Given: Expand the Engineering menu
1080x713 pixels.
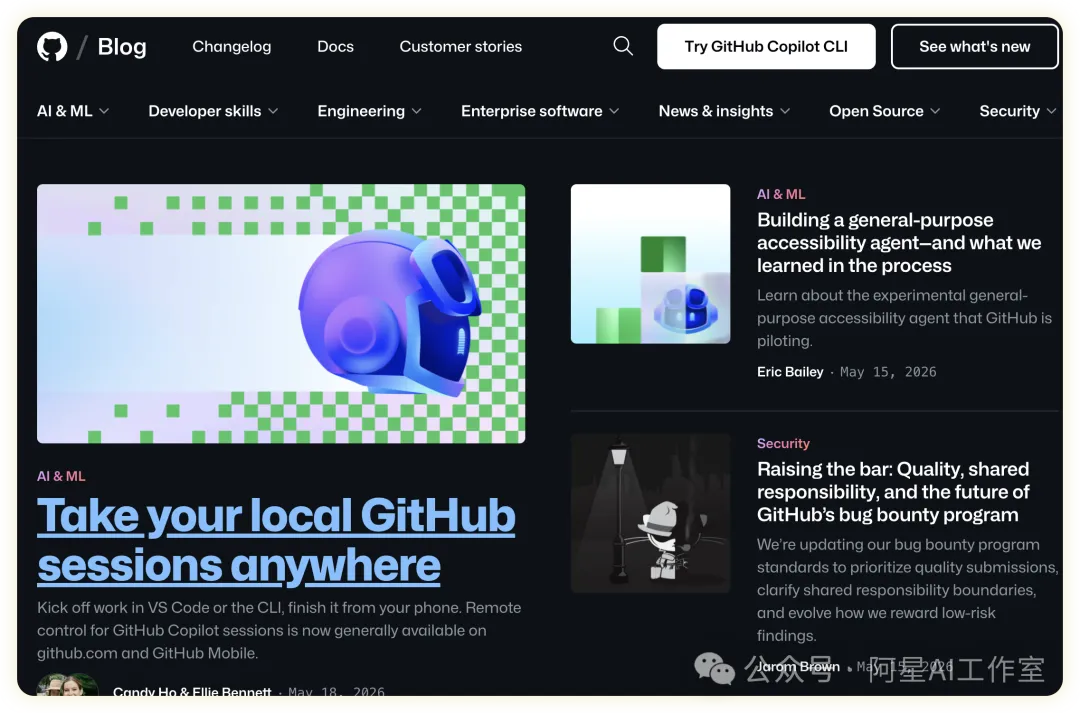Looking at the screenshot, I should [369, 111].
